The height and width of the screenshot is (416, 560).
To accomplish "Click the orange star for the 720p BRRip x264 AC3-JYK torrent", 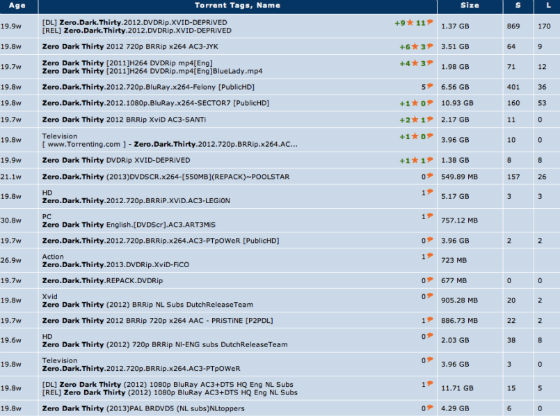I will pos(415,46).
